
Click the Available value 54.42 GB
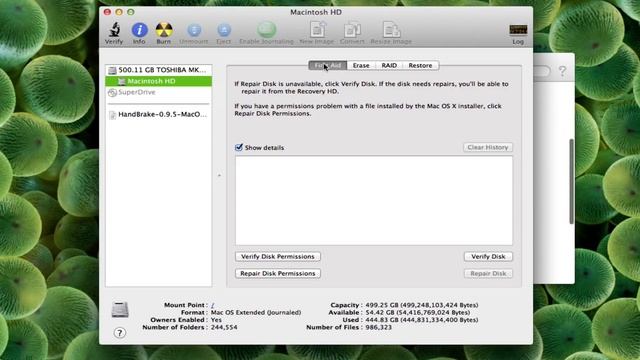(418, 312)
